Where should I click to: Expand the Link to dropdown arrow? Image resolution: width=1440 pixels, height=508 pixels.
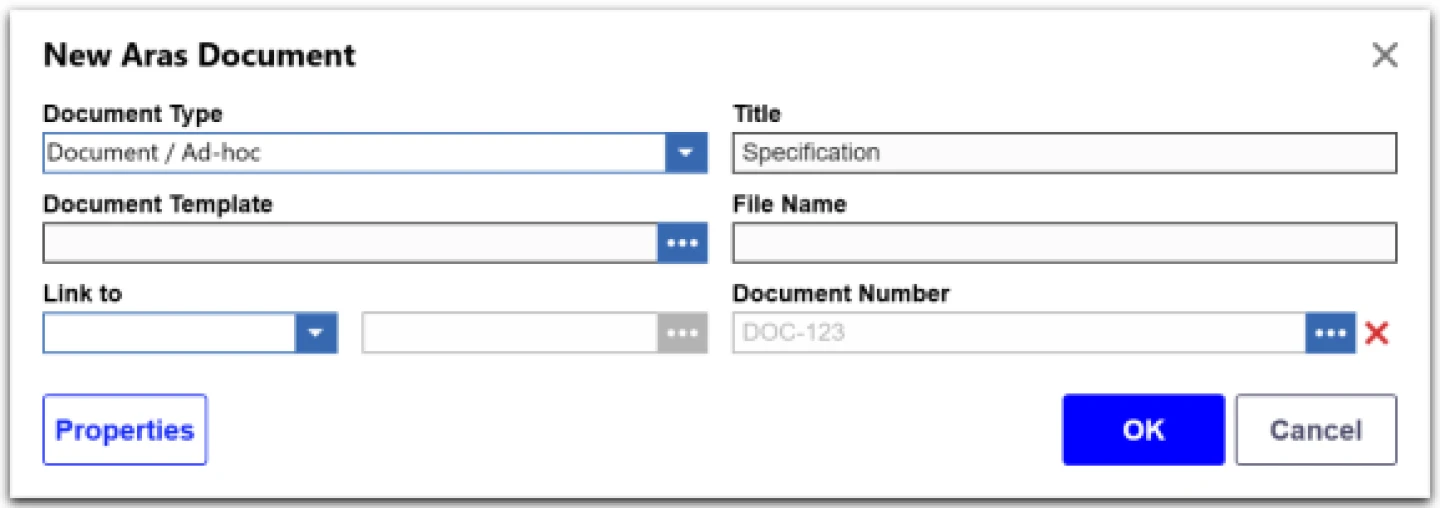[x=316, y=333]
